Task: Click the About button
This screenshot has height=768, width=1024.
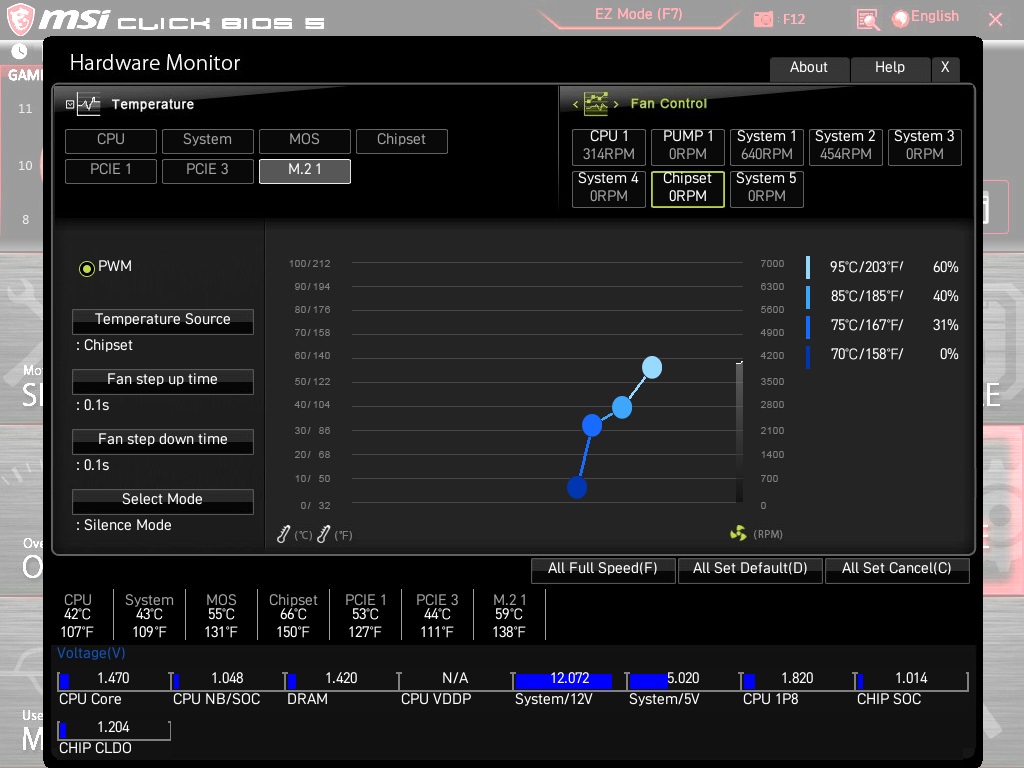Action: 809,69
